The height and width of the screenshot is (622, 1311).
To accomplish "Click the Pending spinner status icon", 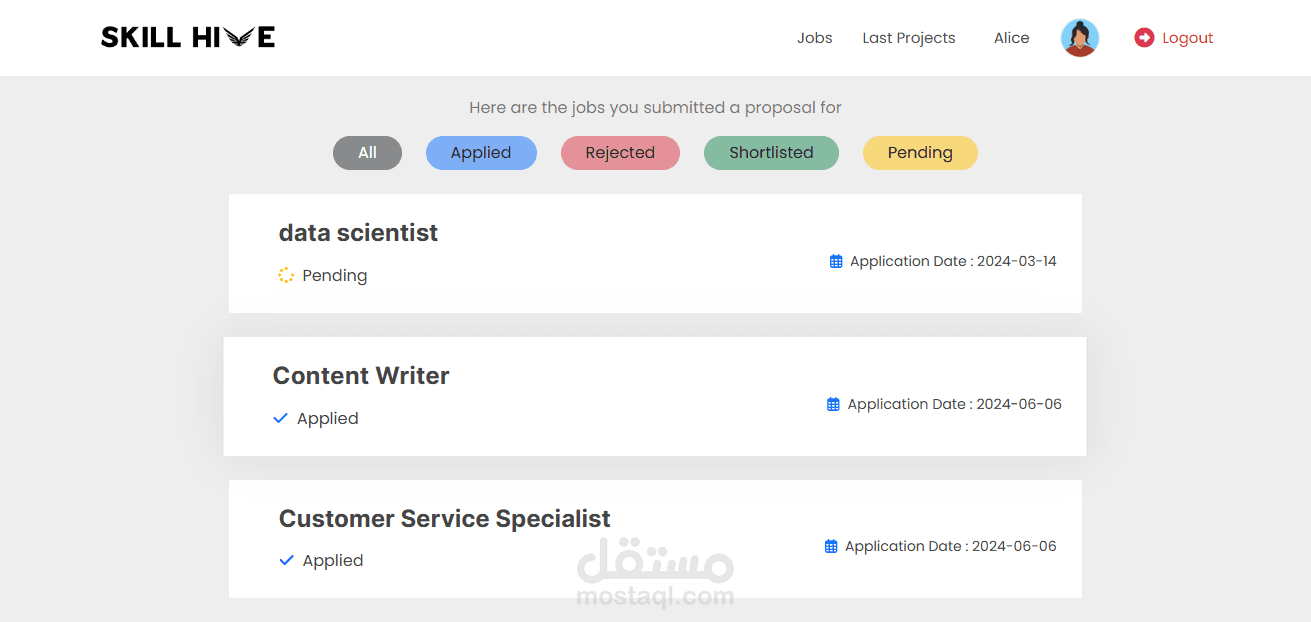I will pyautogui.click(x=284, y=274).
